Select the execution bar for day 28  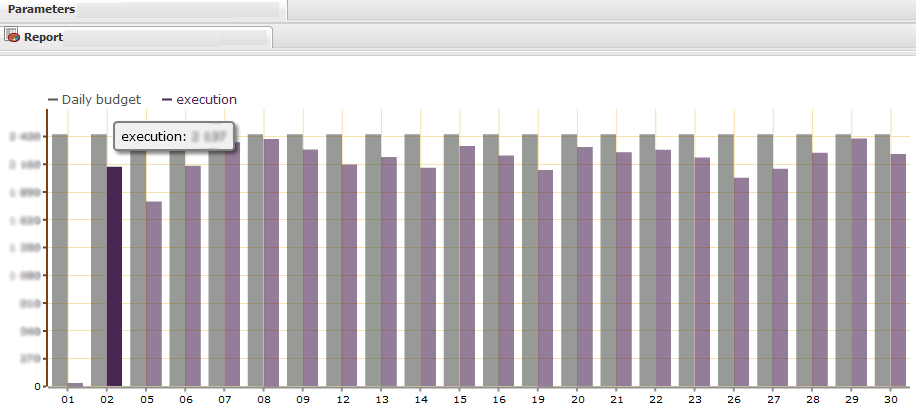[x=820, y=269]
